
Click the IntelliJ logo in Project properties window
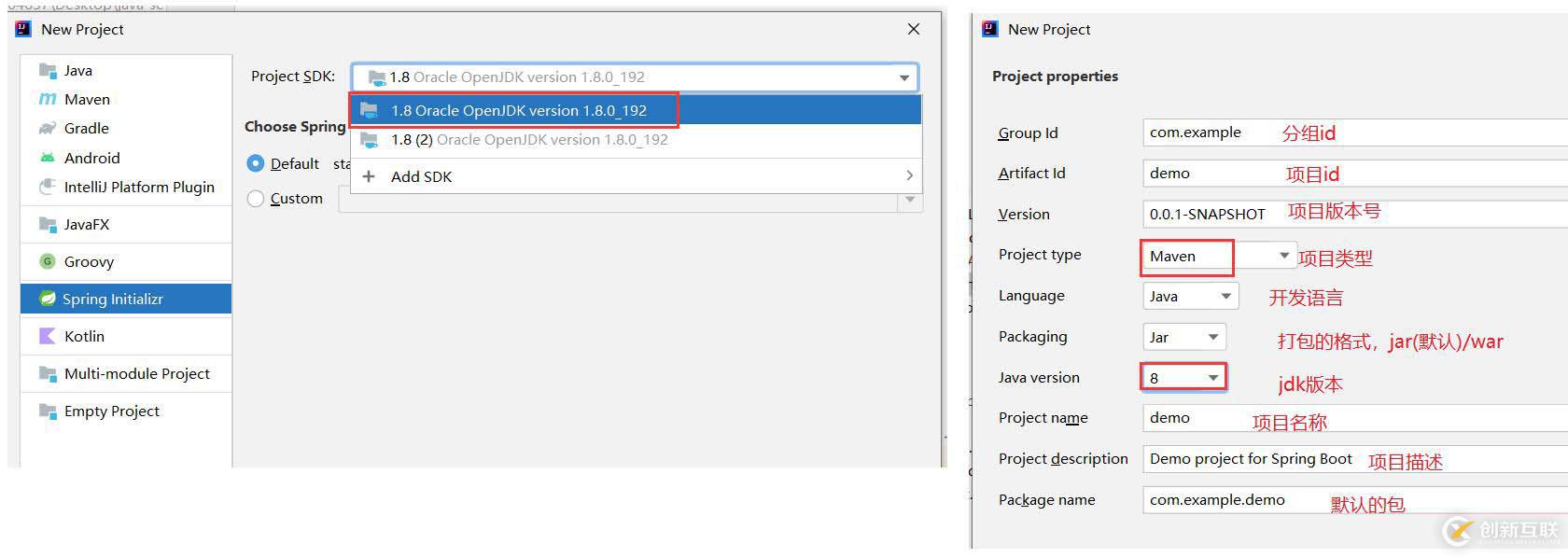(990, 29)
